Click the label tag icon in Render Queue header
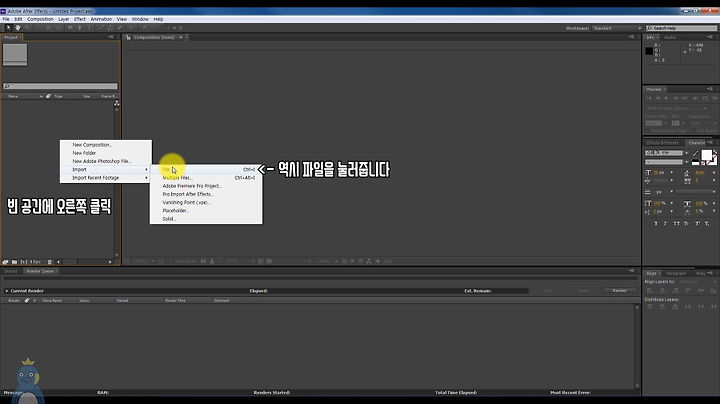Image resolution: width=720 pixels, height=404 pixels. [27, 300]
